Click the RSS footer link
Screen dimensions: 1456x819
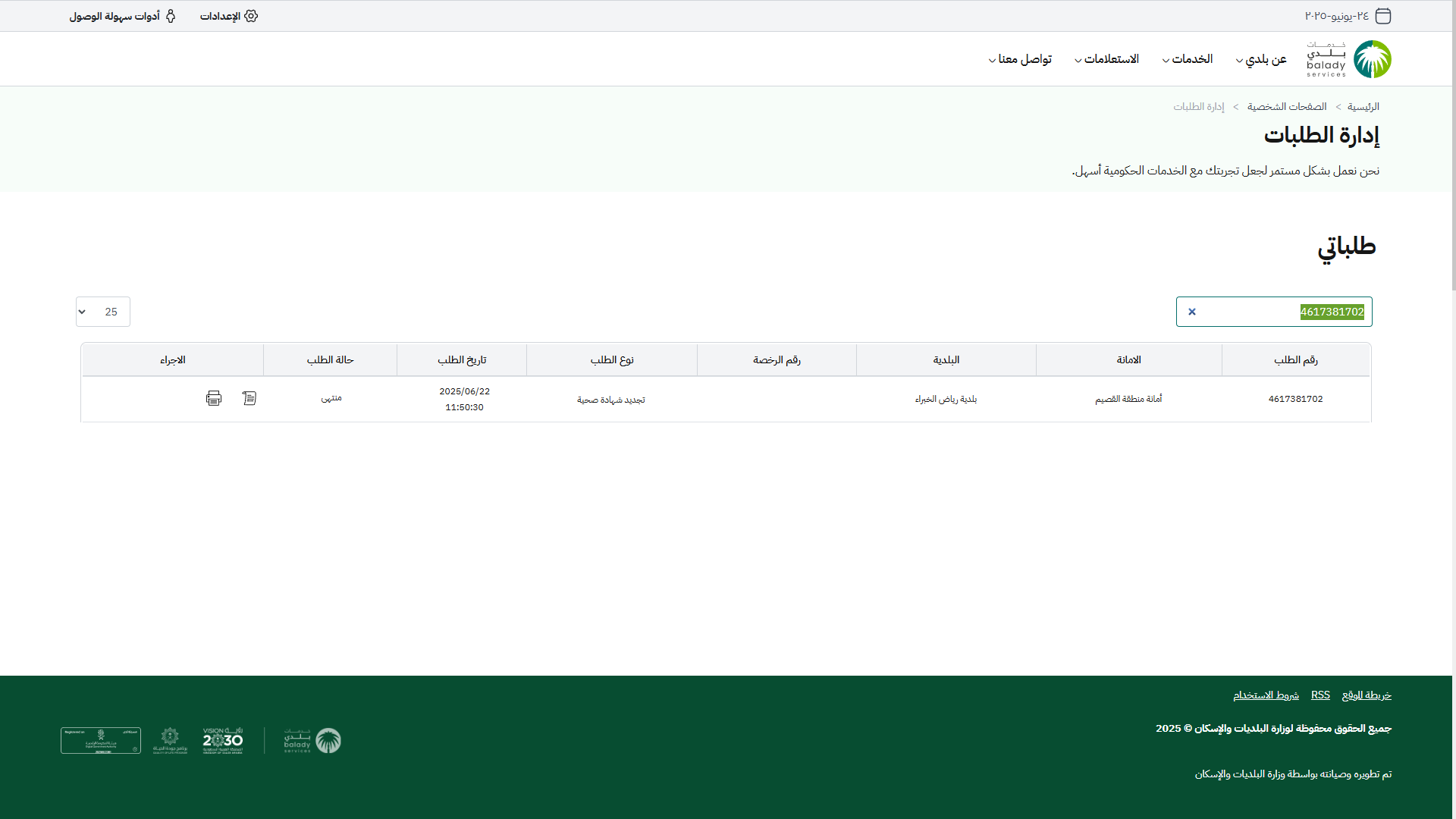[1320, 695]
